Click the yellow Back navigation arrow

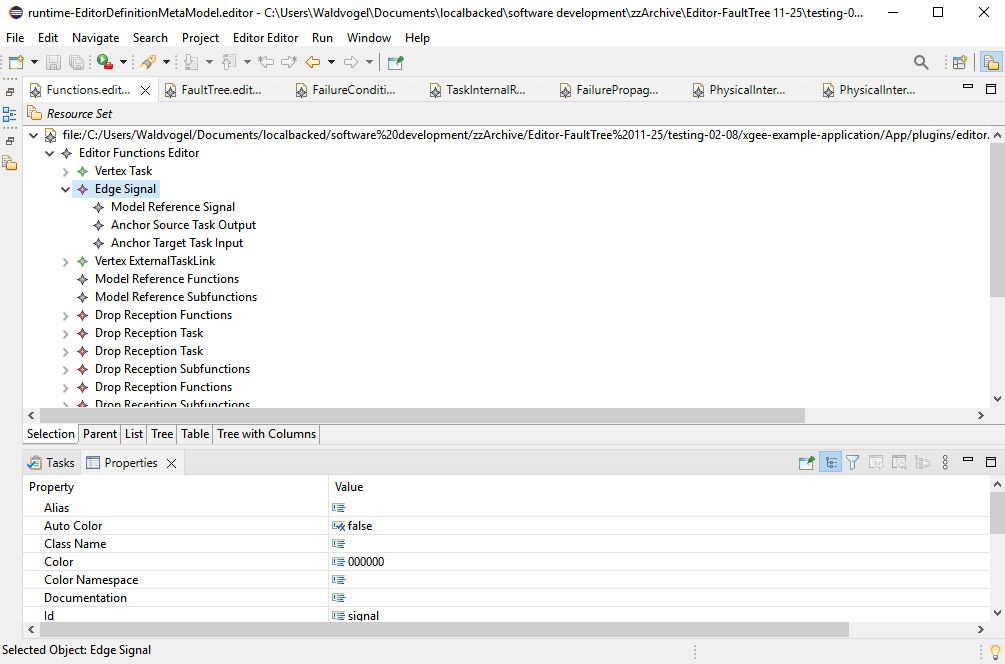(313, 62)
